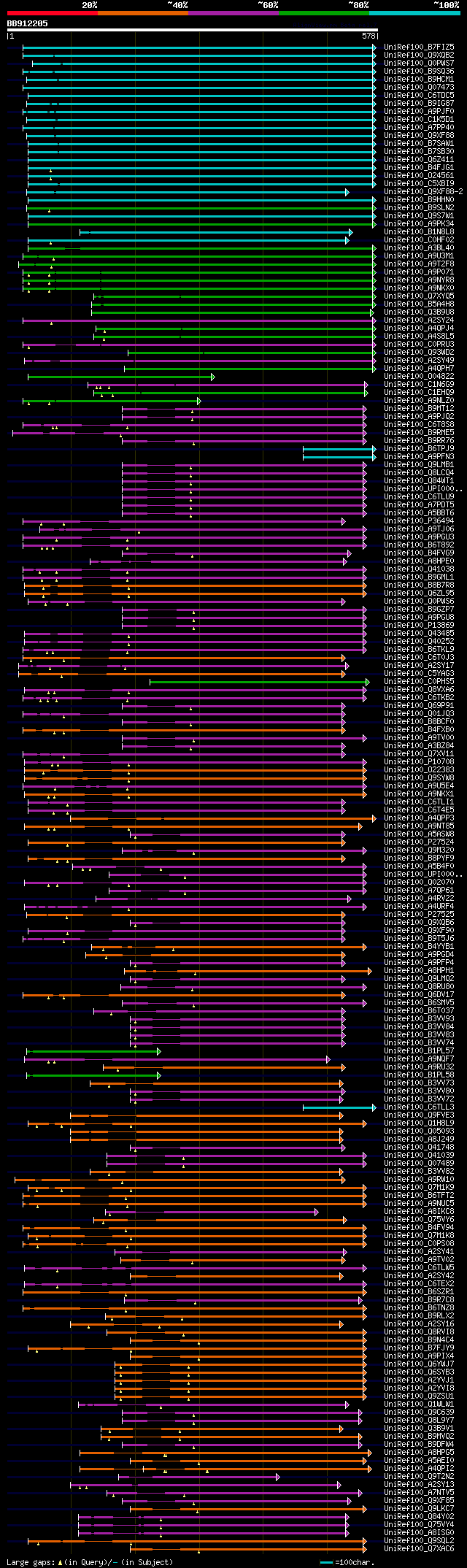467x1568 pixels.
Task: Click the green ~80% identity legend segment
Action: tap(324, 13)
